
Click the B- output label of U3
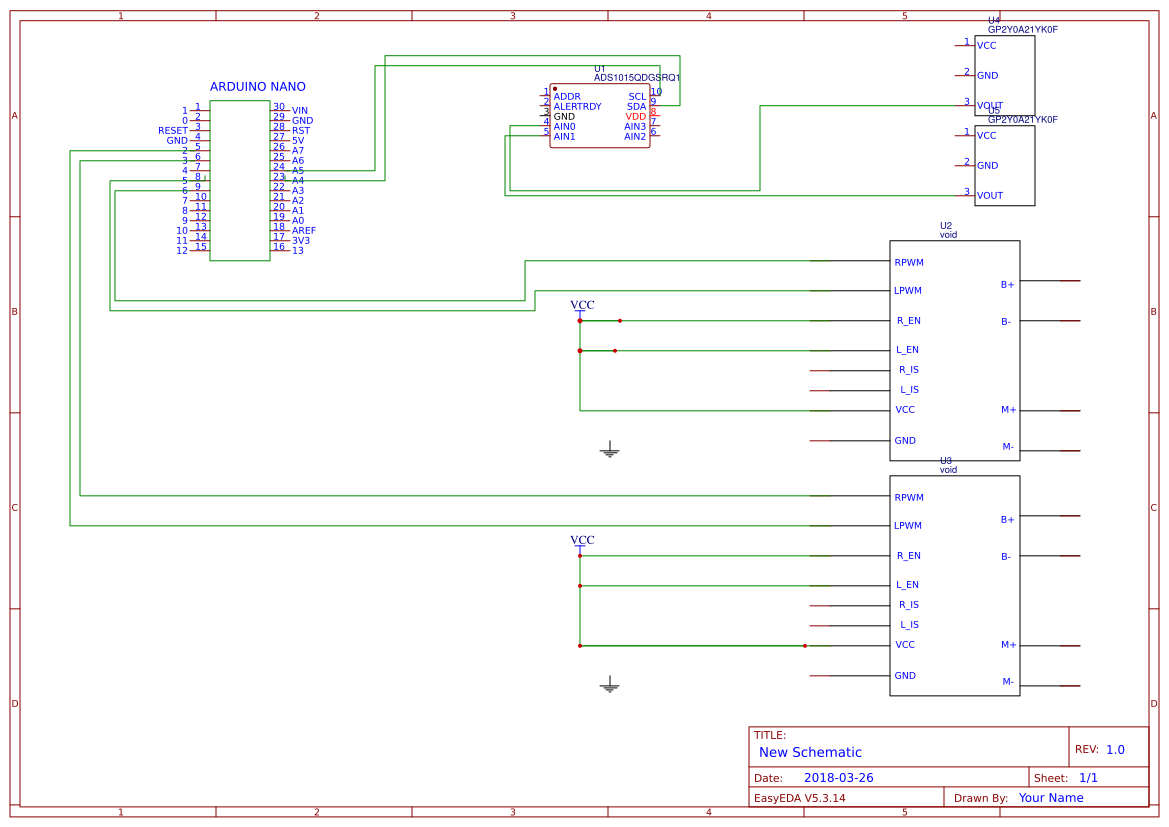[1006, 557]
